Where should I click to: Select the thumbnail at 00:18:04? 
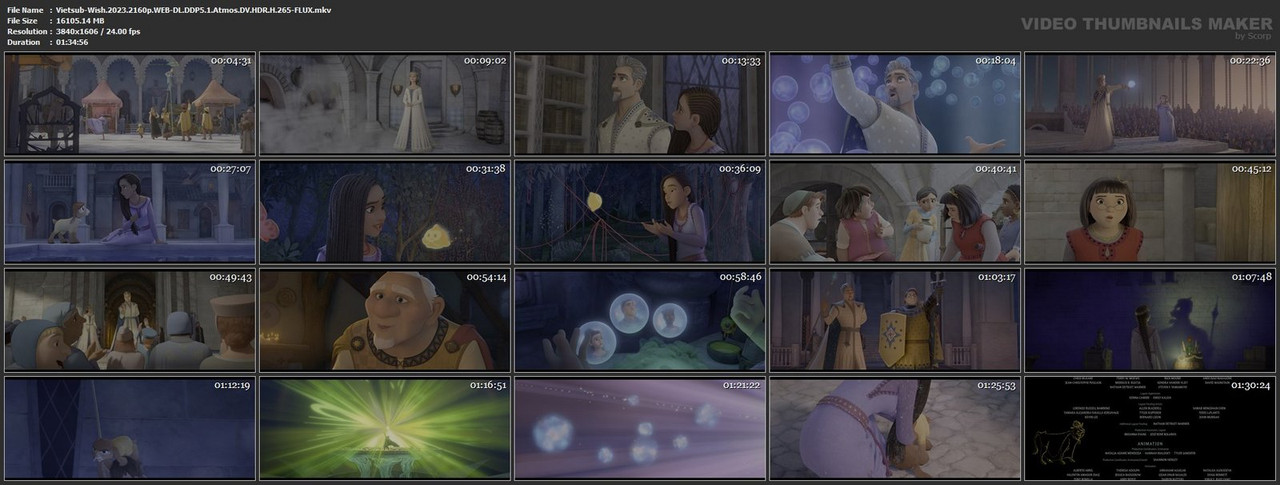pyautogui.click(x=894, y=104)
